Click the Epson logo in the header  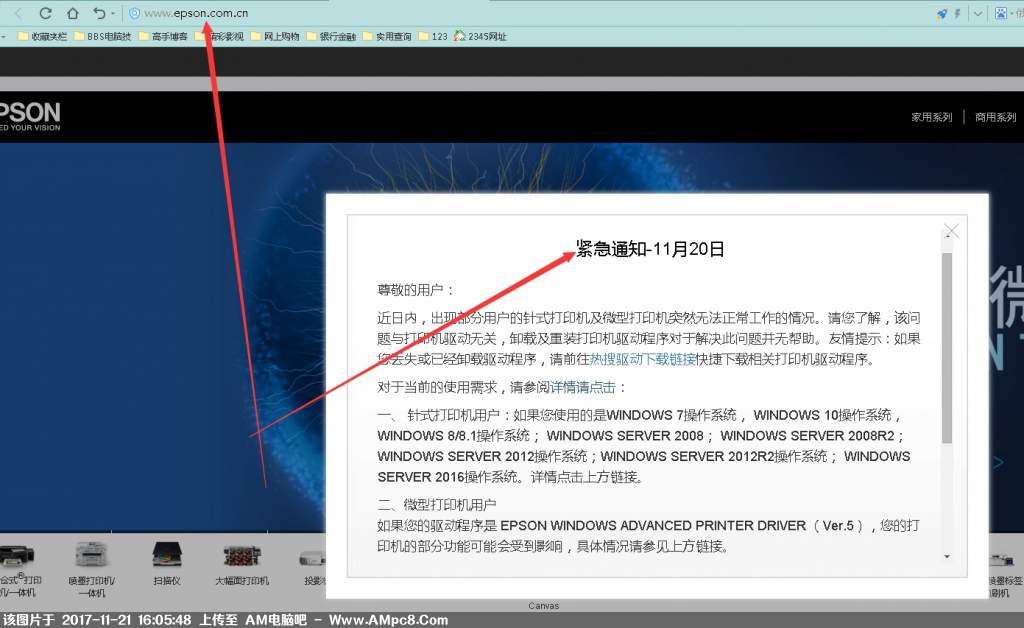click(x=30, y=116)
